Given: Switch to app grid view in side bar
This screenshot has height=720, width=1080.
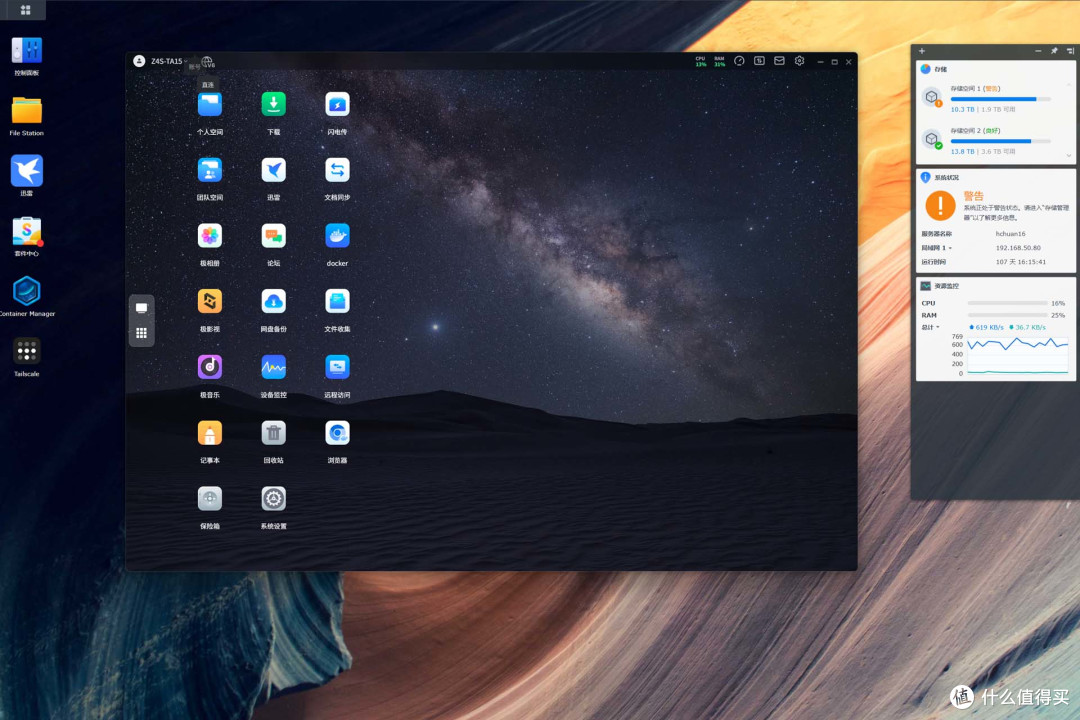Looking at the screenshot, I should pos(141,333).
